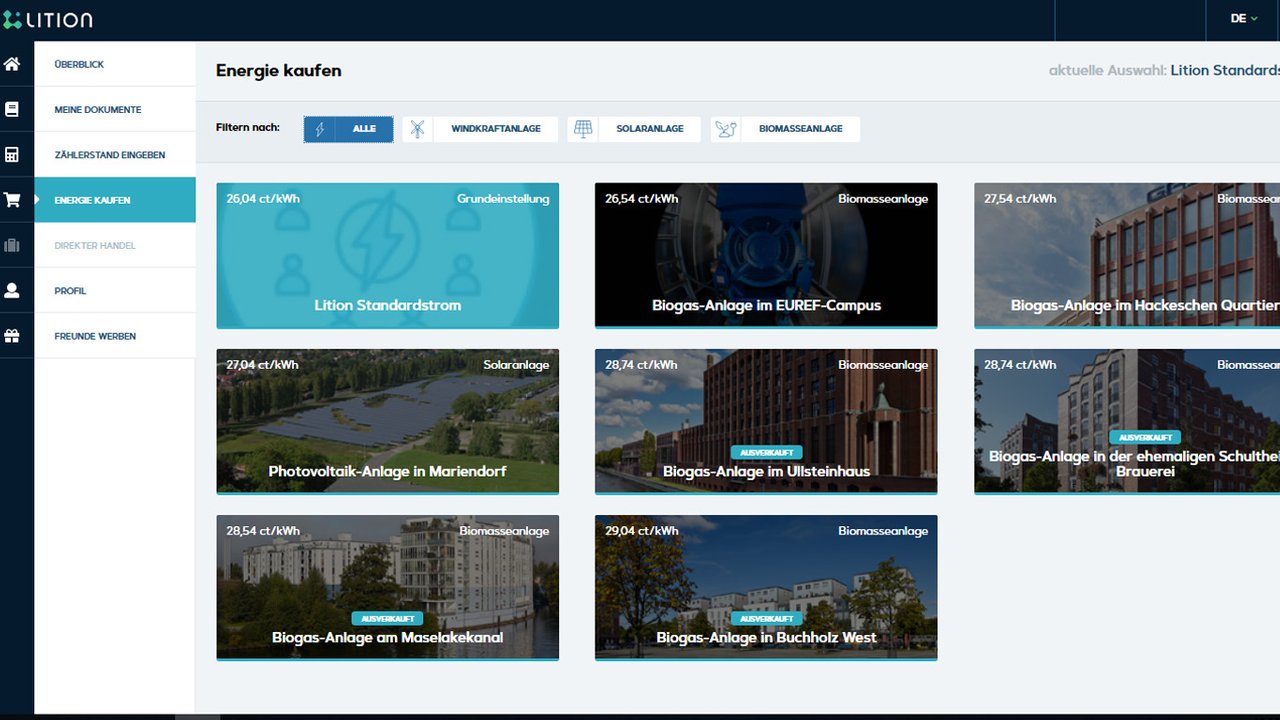
Task: Click the solar panel filter icon
Action: click(x=583, y=129)
